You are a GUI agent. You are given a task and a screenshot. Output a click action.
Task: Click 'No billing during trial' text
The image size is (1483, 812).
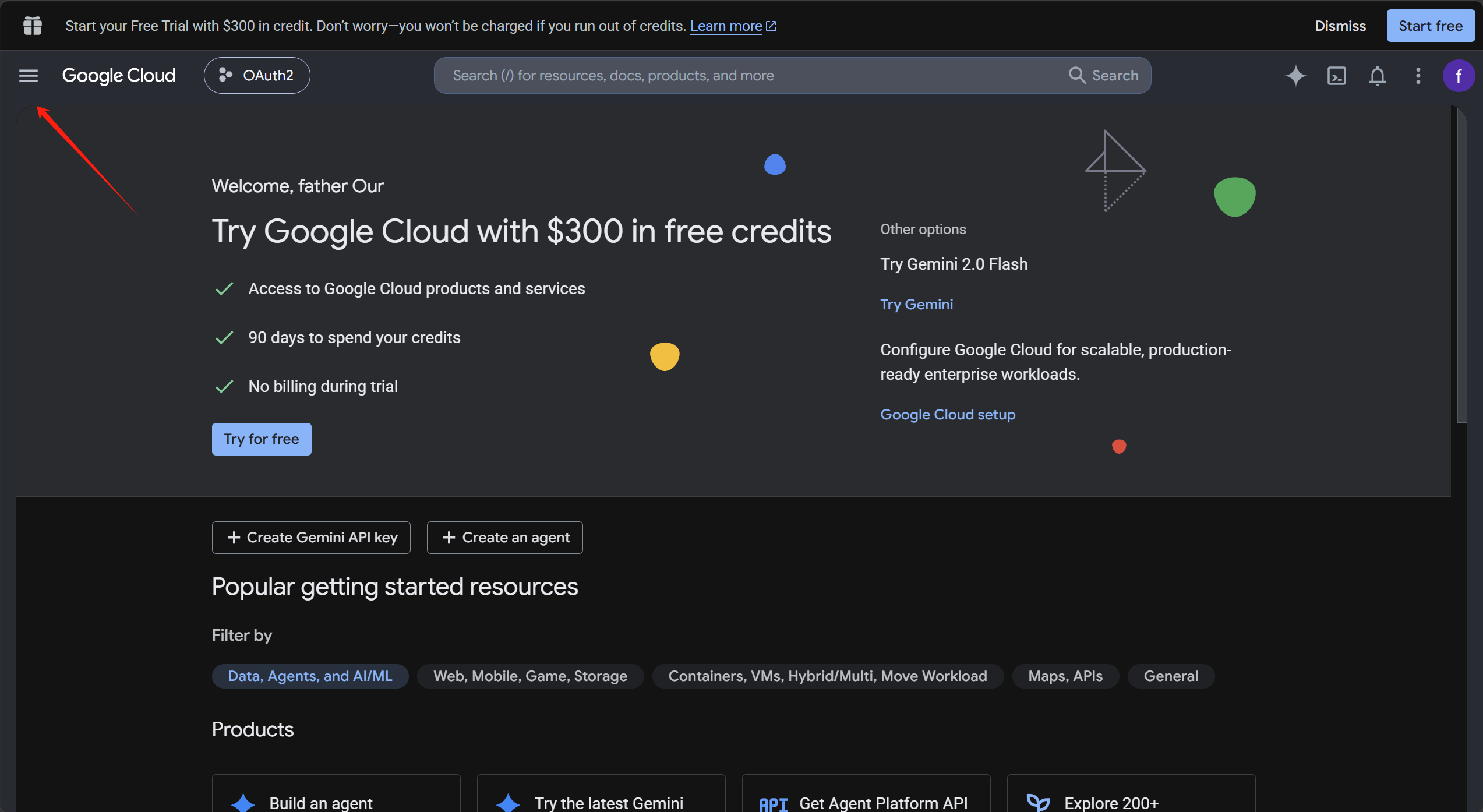(x=323, y=386)
